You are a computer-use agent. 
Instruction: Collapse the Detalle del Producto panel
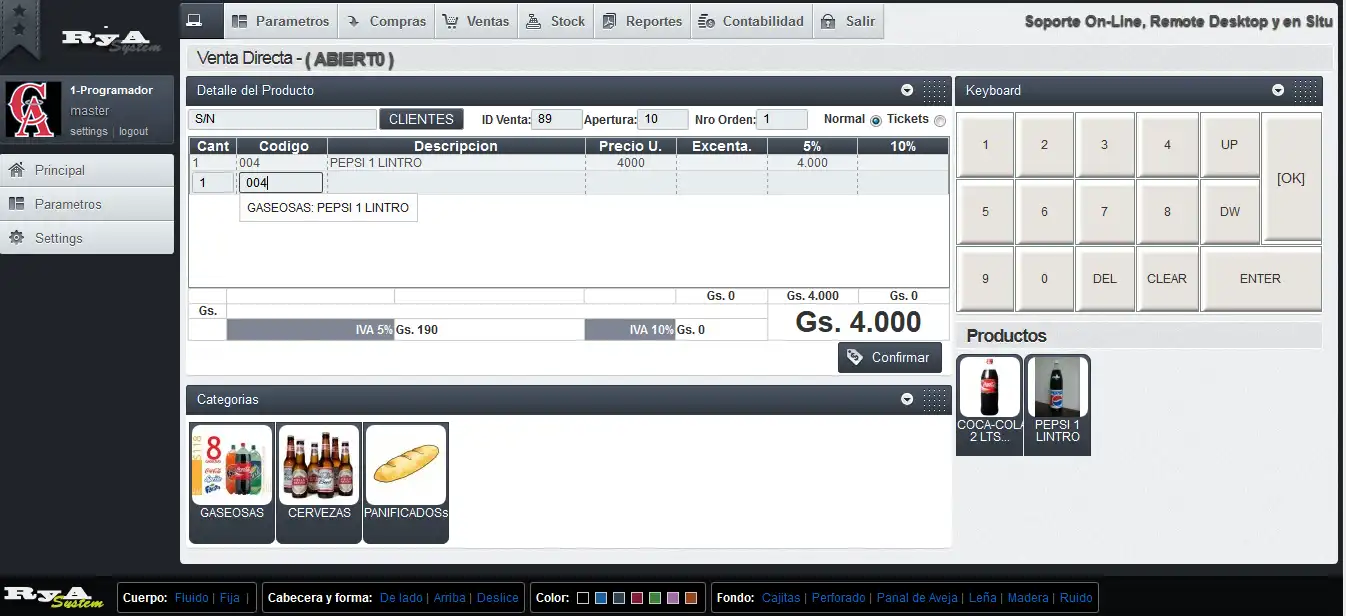tap(907, 90)
